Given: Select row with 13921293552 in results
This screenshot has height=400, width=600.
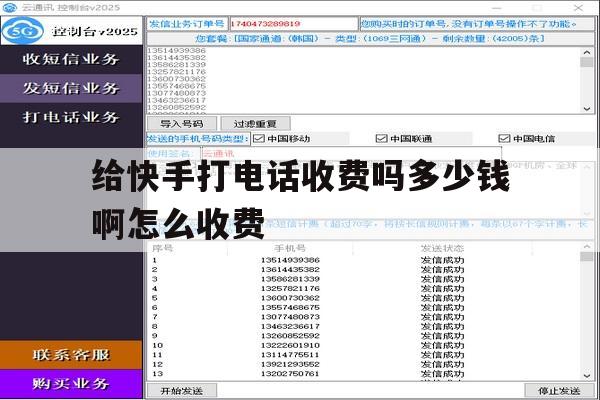Looking at the screenshot, I should [364, 364].
